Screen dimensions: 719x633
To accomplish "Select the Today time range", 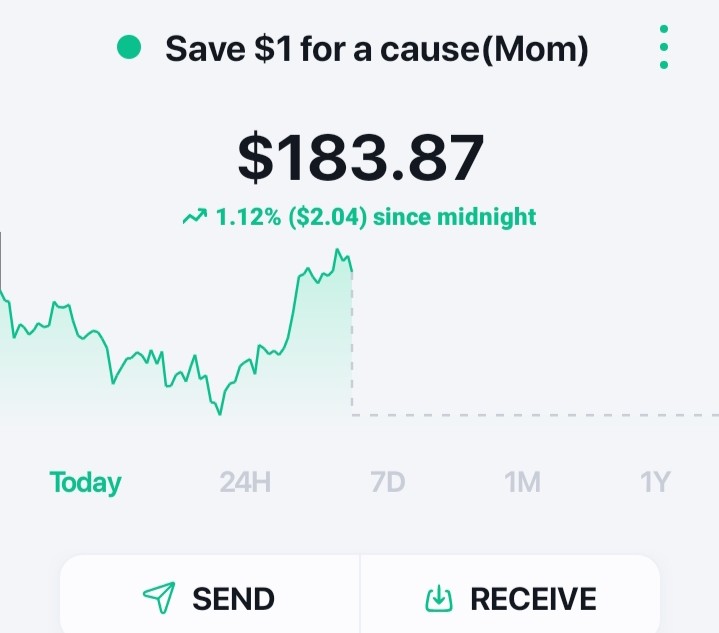I will pos(85,483).
